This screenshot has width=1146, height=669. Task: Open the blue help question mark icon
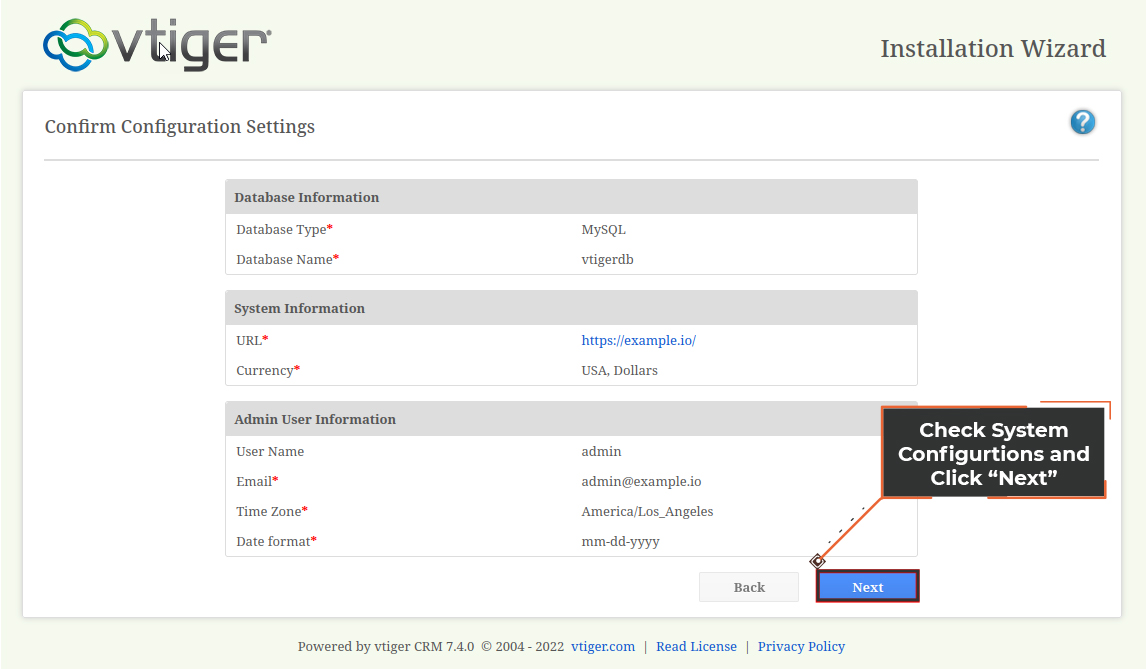coord(1082,122)
